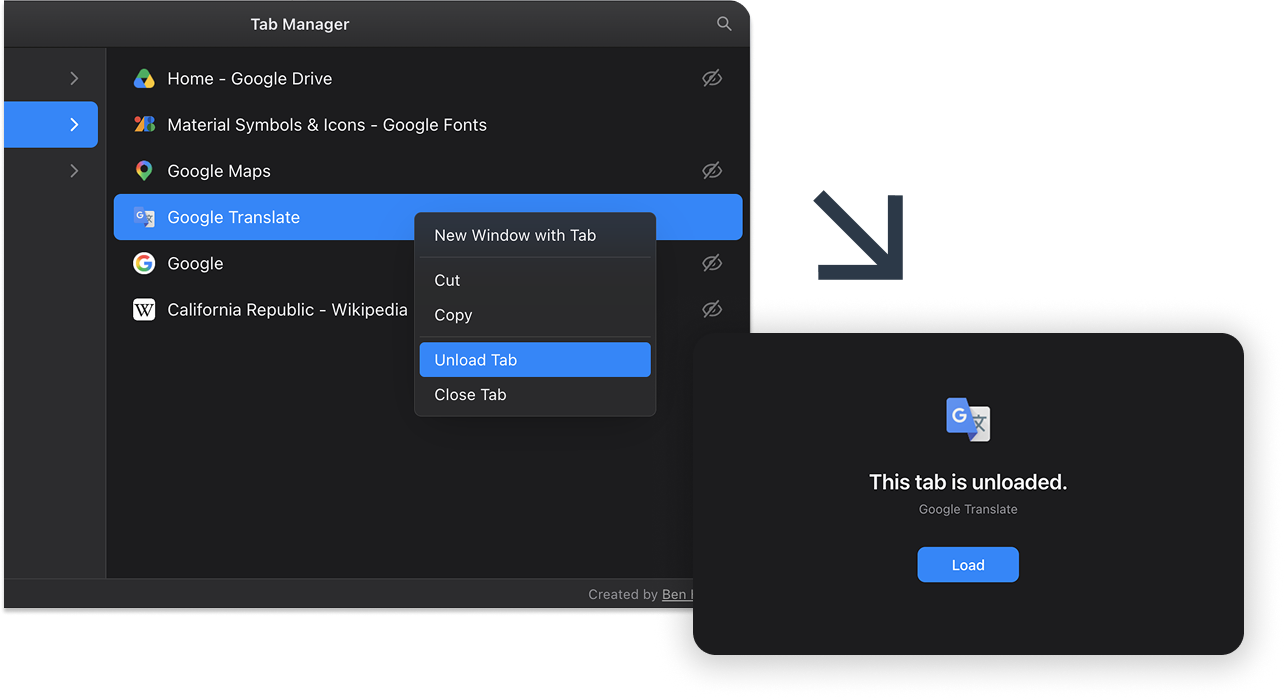This screenshot has height=700, width=1285.
Task: Click the Wikipedia W favicon
Action: click(144, 310)
